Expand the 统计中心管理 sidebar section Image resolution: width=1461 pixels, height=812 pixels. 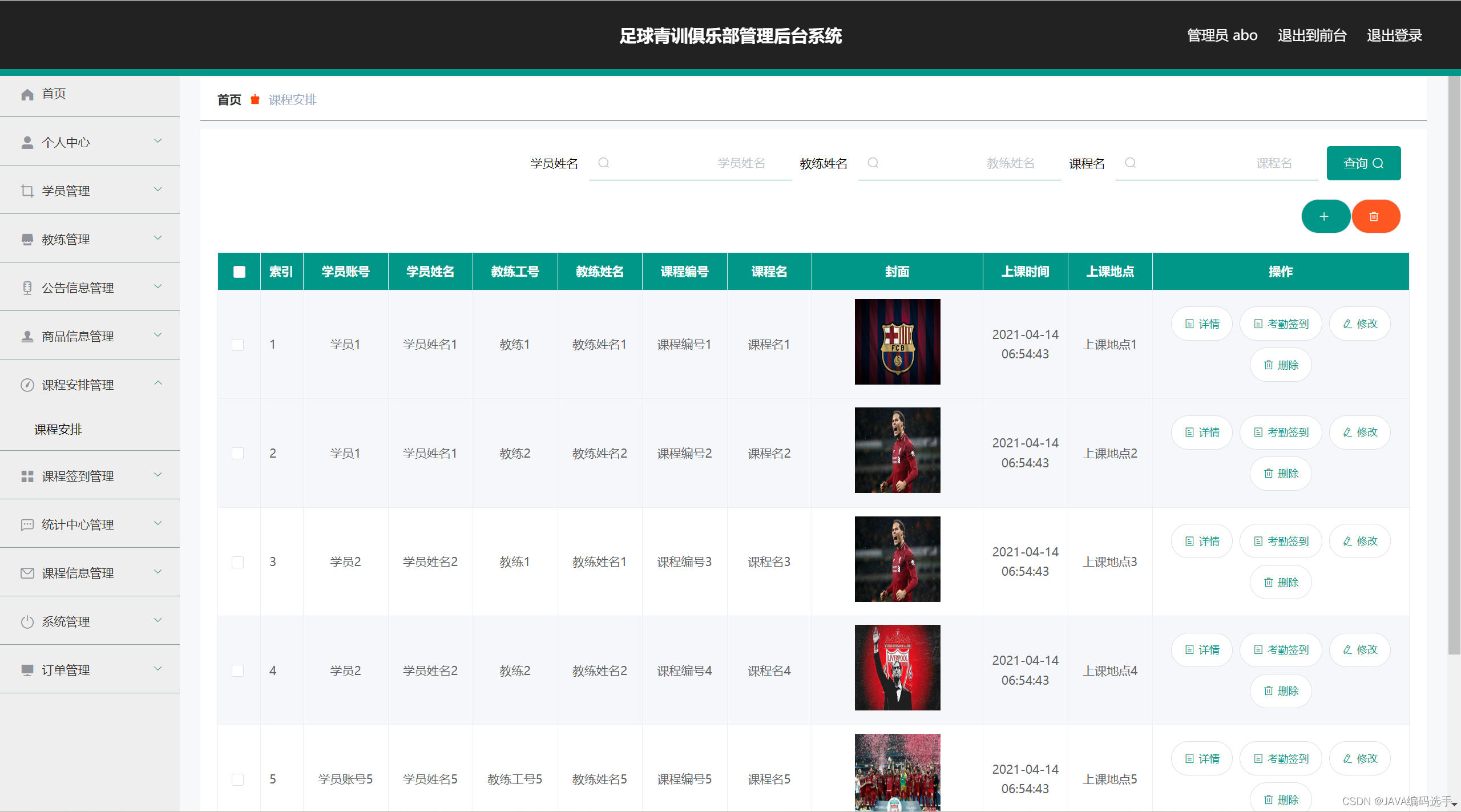158,524
